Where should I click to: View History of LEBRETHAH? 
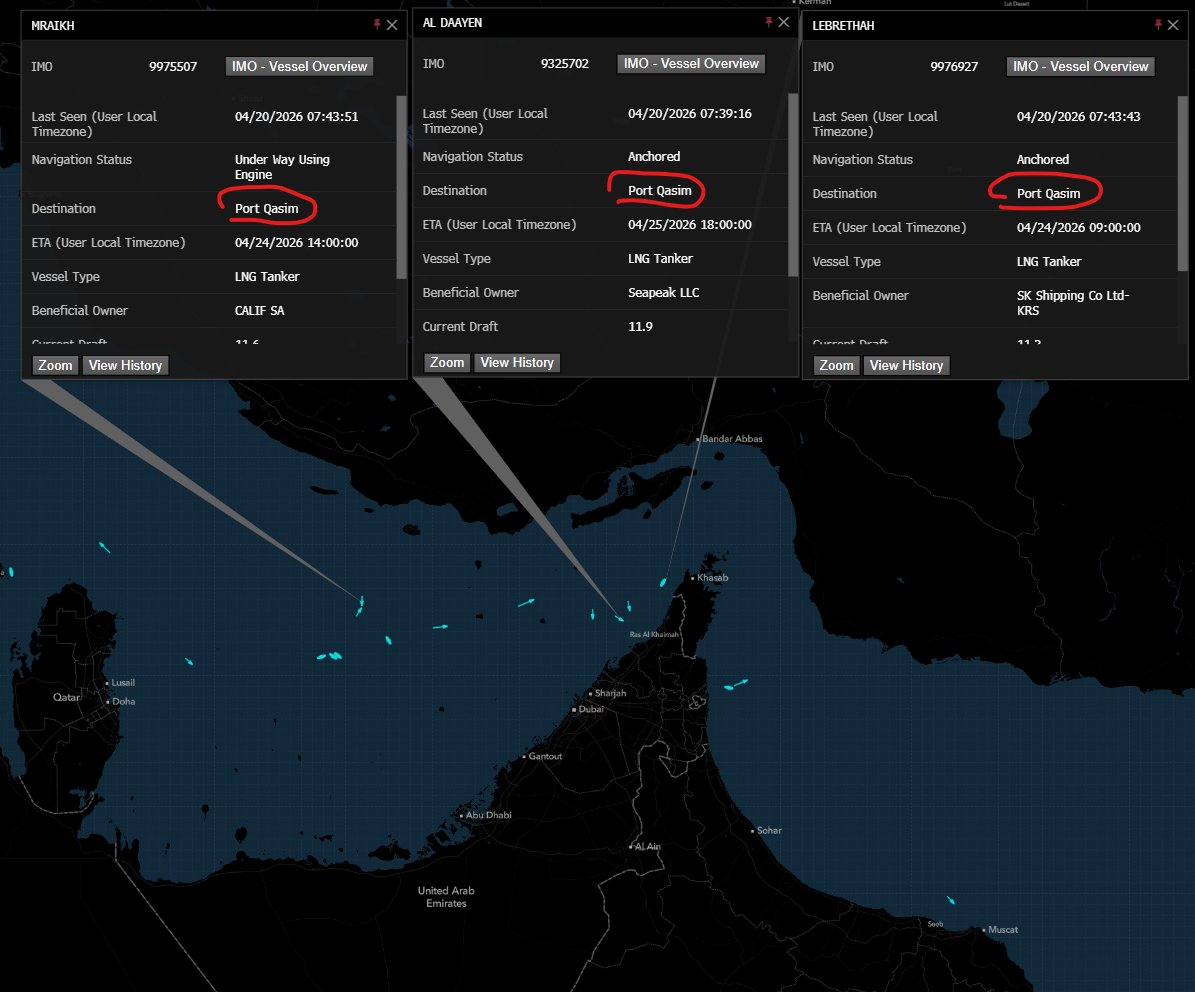pos(906,365)
